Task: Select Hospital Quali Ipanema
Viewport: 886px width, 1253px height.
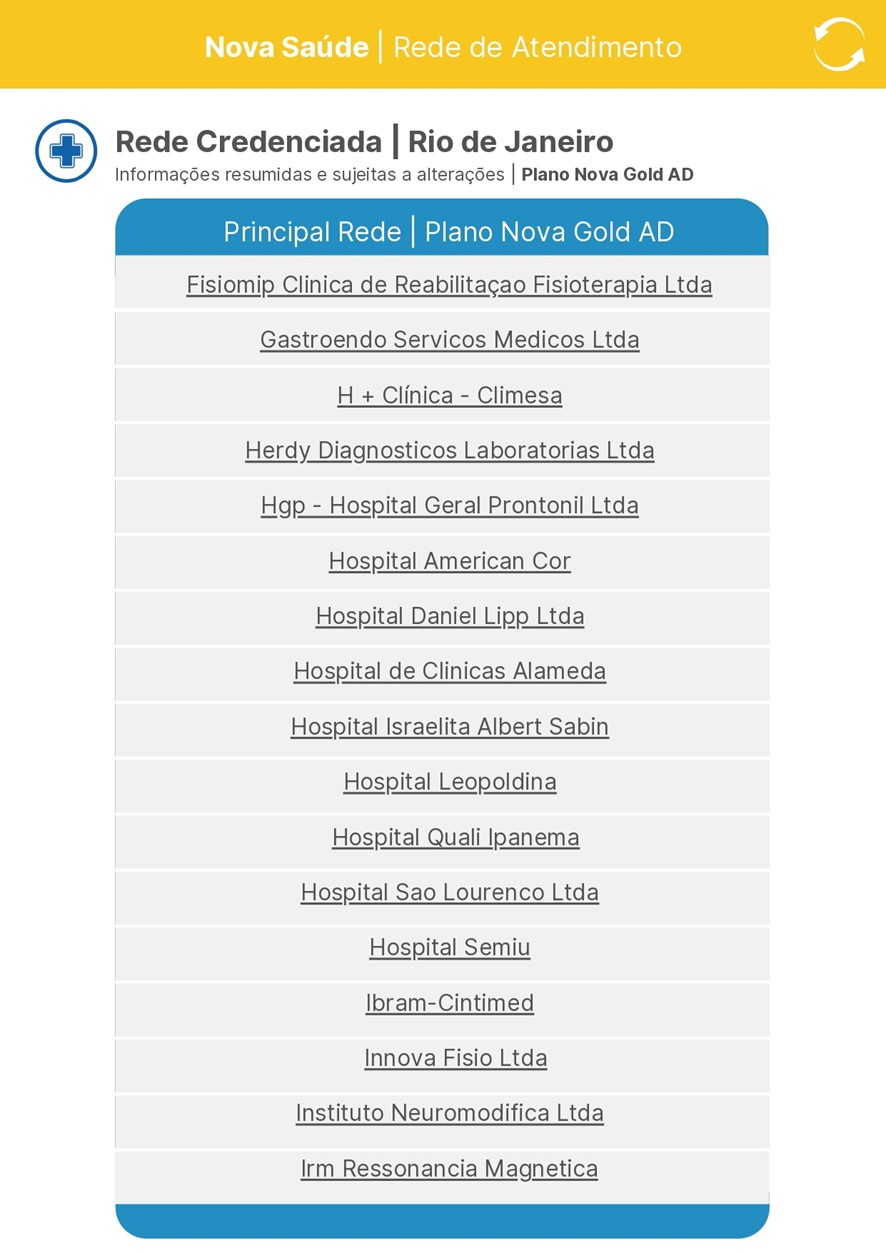Action: pos(455,838)
